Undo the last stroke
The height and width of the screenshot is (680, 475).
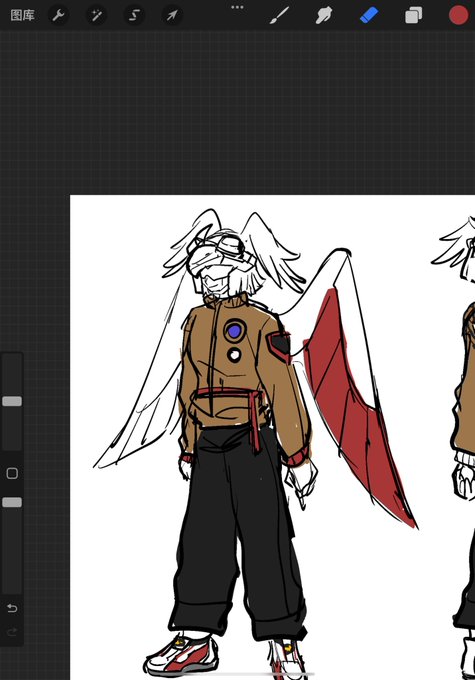(x=12, y=608)
